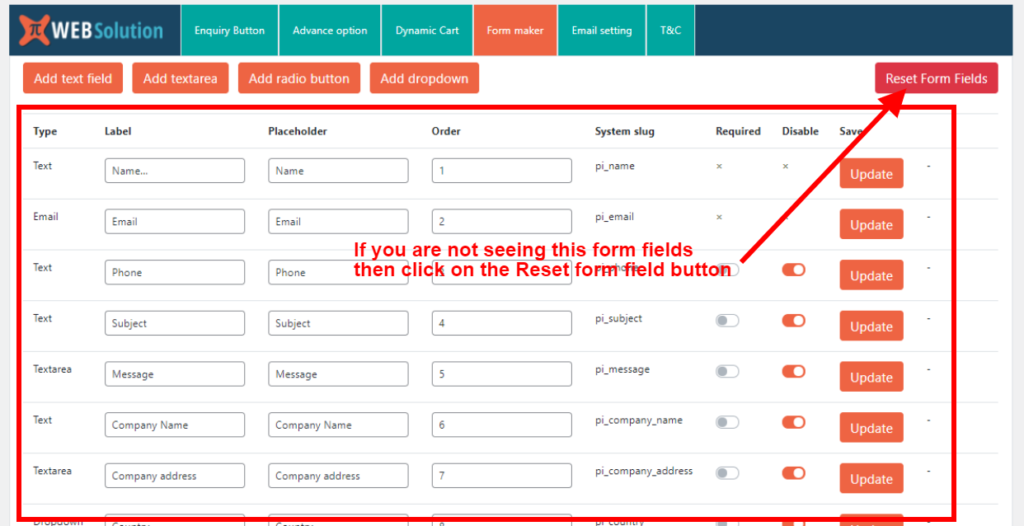Click the Add text field button
This screenshot has width=1024, height=526.
tap(73, 78)
